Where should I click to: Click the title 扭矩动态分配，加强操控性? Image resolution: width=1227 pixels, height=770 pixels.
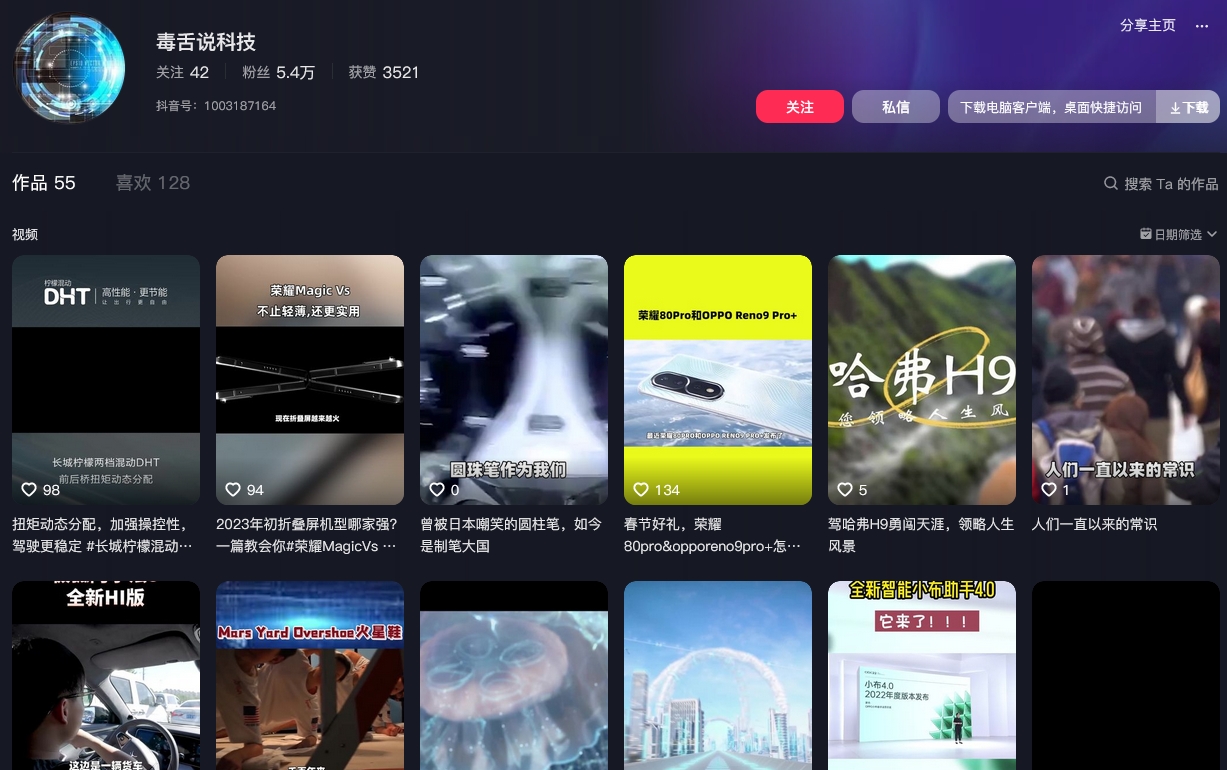pyautogui.click(x=102, y=535)
